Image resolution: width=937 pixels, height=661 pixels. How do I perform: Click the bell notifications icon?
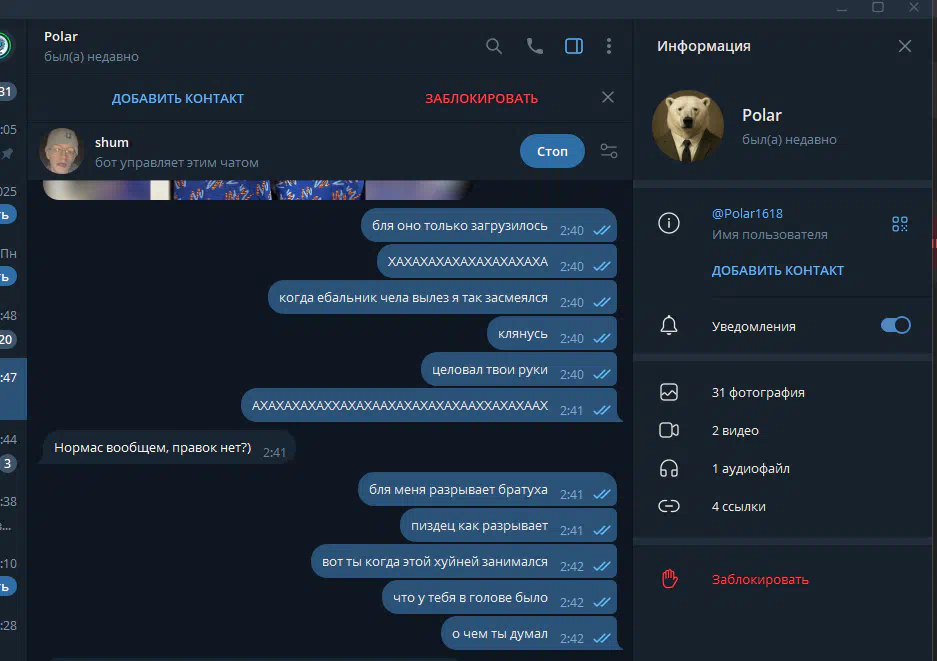pos(669,326)
